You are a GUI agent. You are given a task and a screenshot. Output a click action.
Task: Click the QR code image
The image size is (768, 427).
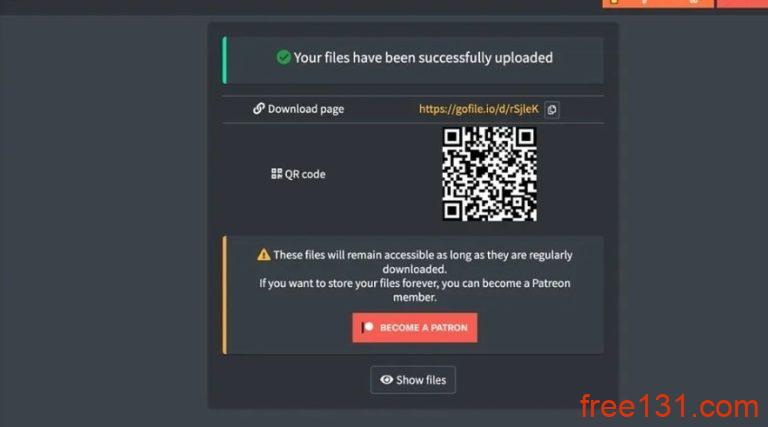(x=489, y=174)
